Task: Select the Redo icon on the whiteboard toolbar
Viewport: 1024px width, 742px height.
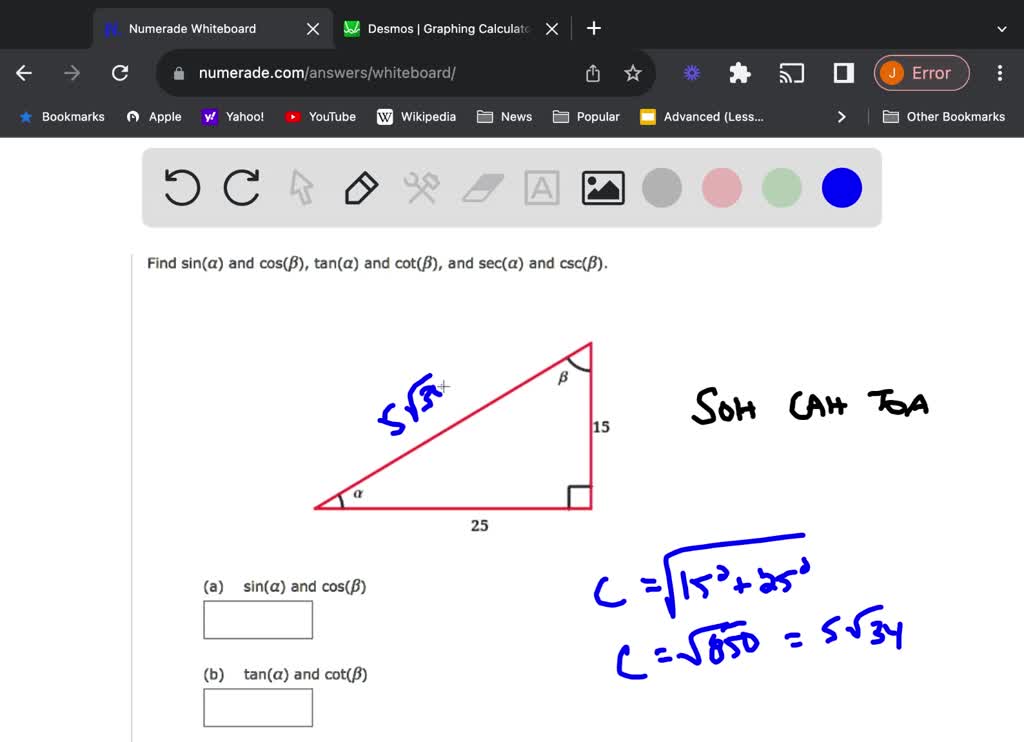Action: pos(241,187)
